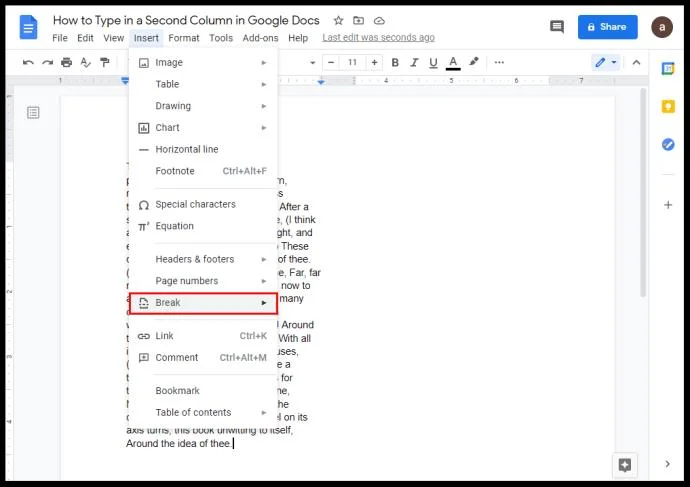Open Google Tasks side panel

coord(668,144)
